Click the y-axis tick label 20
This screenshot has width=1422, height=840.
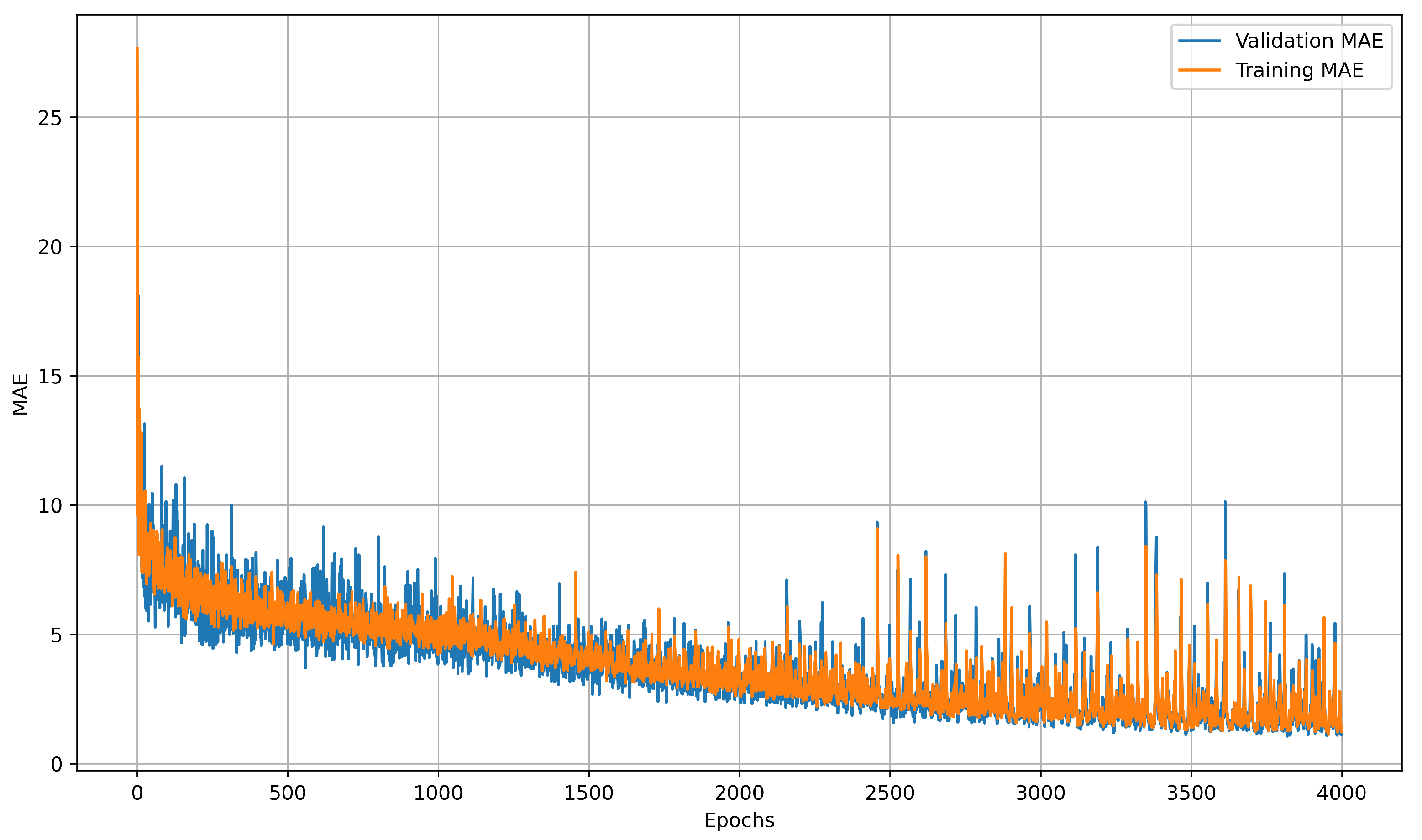click(x=50, y=247)
